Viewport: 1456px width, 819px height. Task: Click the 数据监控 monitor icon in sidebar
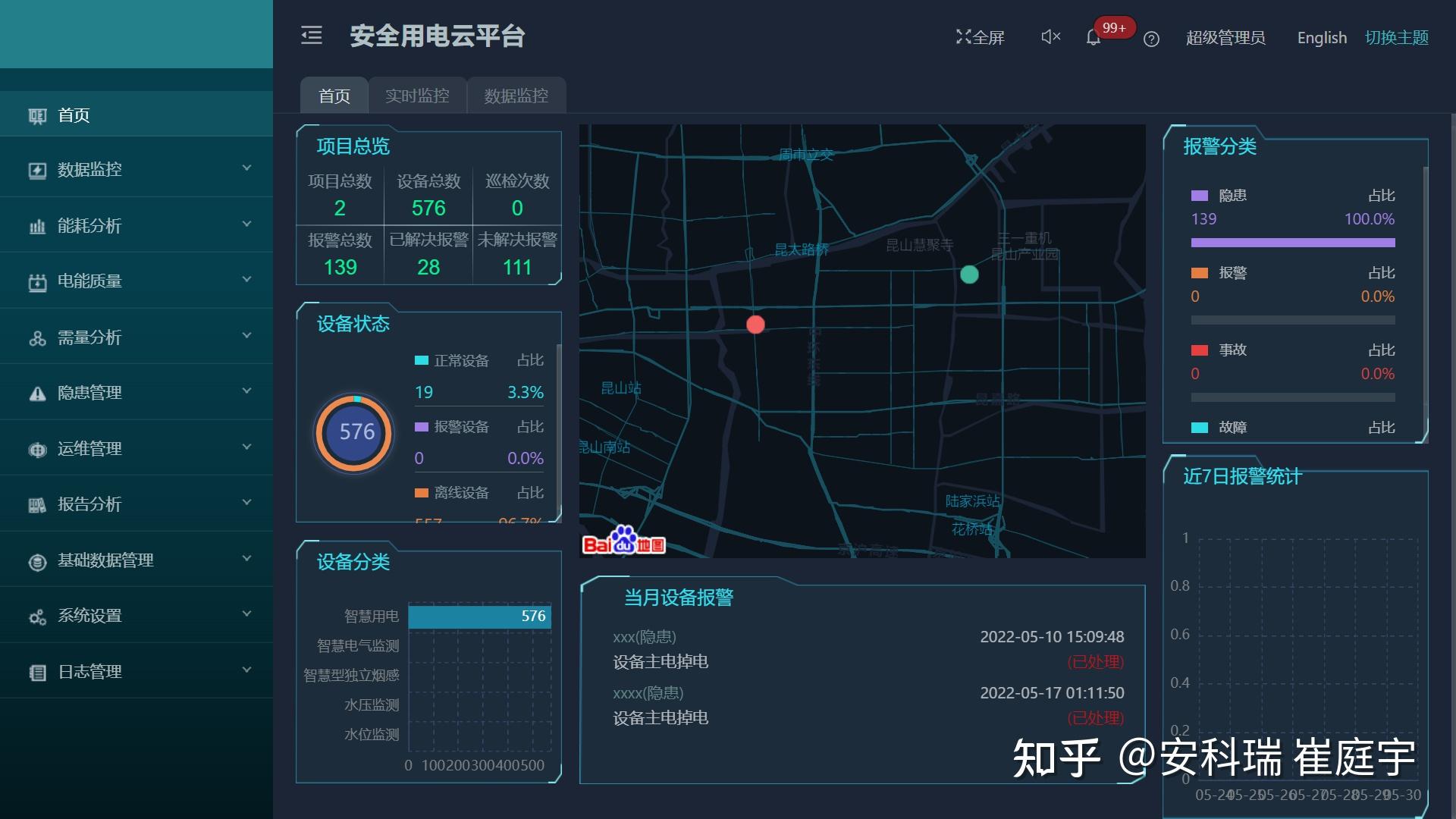click(x=36, y=170)
